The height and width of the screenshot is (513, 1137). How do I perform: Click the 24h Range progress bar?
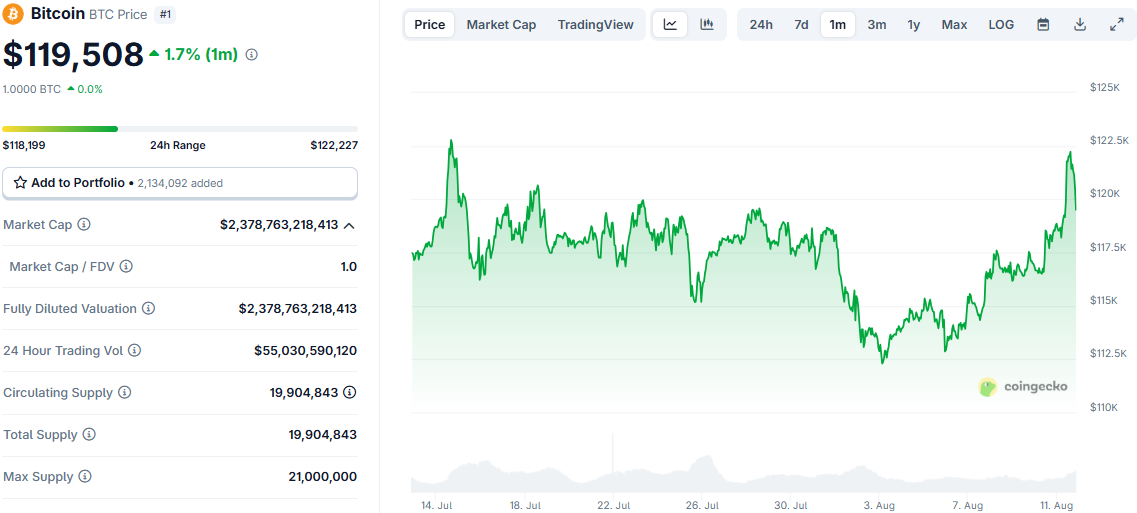click(180, 129)
